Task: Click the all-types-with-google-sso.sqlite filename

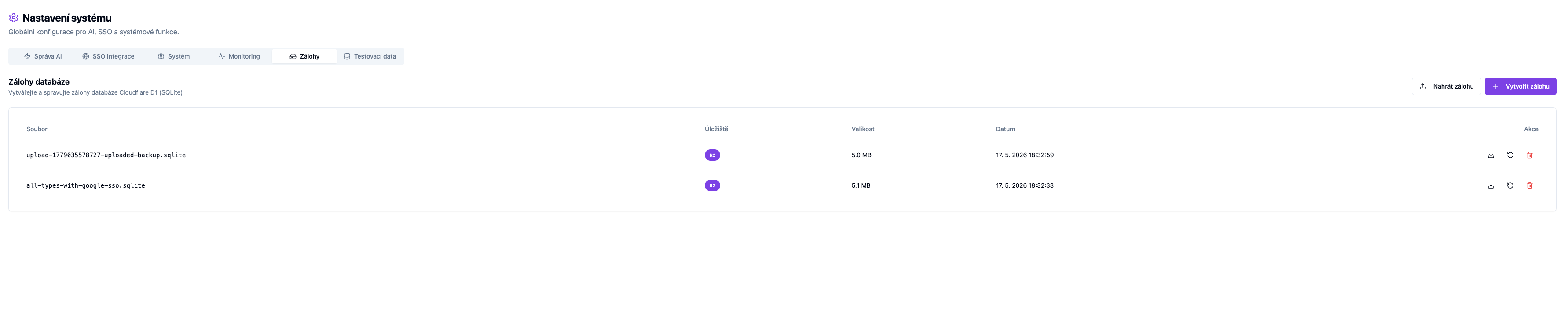Action: coord(85,186)
